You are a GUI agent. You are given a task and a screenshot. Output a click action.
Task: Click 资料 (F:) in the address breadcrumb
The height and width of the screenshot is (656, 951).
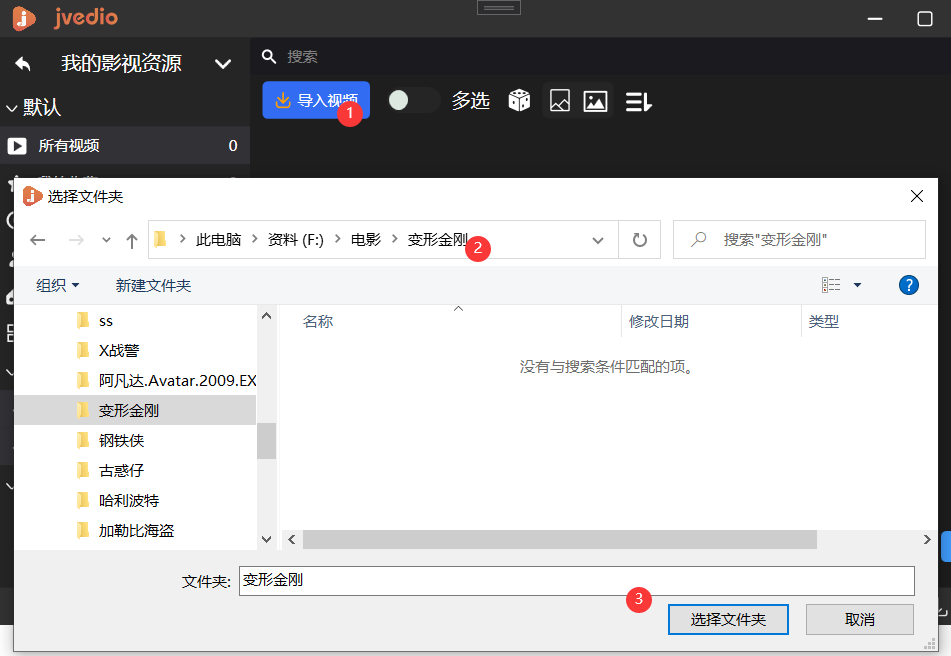click(296, 239)
